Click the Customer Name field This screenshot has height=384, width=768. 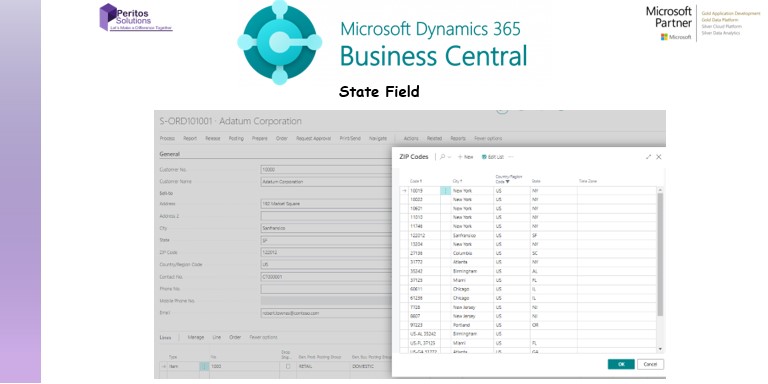326,182
